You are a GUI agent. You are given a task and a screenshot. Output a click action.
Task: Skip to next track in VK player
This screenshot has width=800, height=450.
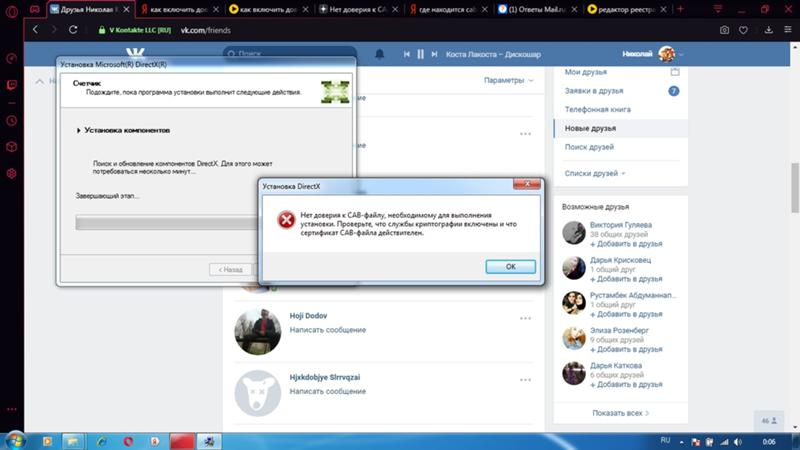pos(434,54)
